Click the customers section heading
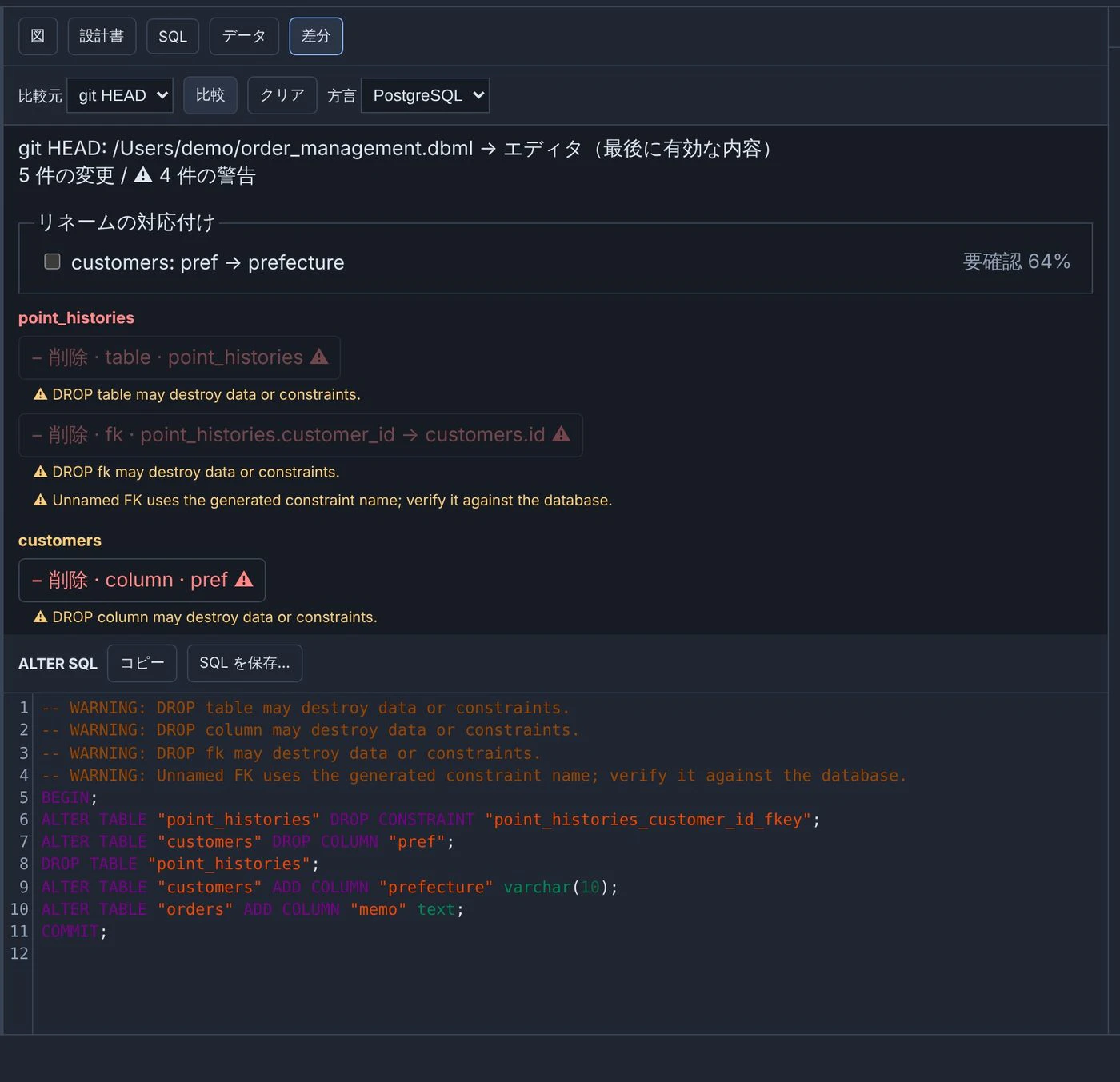 60,541
